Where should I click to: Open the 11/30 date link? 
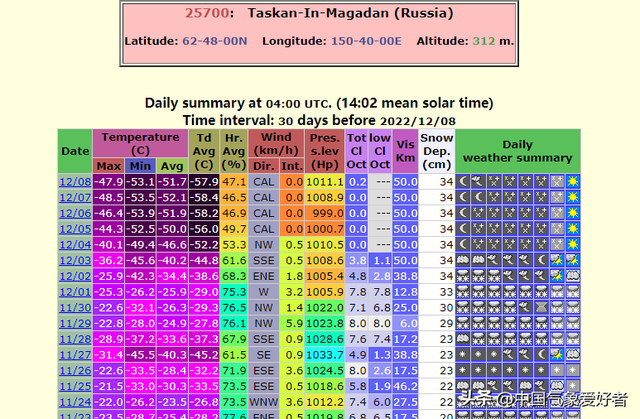[x=75, y=308]
